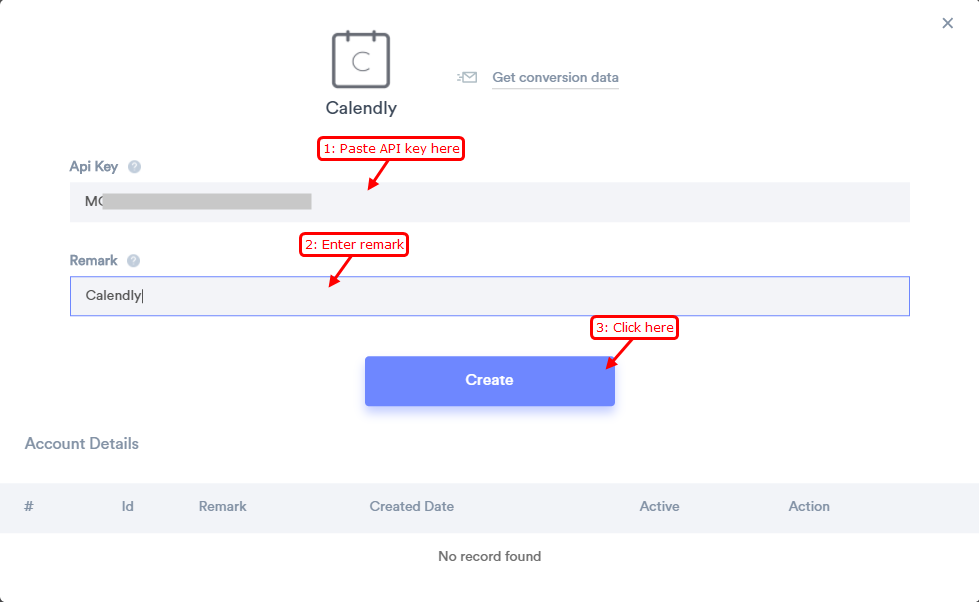979x602 pixels.
Task: Click the Account Details heading
Action: [82, 443]
